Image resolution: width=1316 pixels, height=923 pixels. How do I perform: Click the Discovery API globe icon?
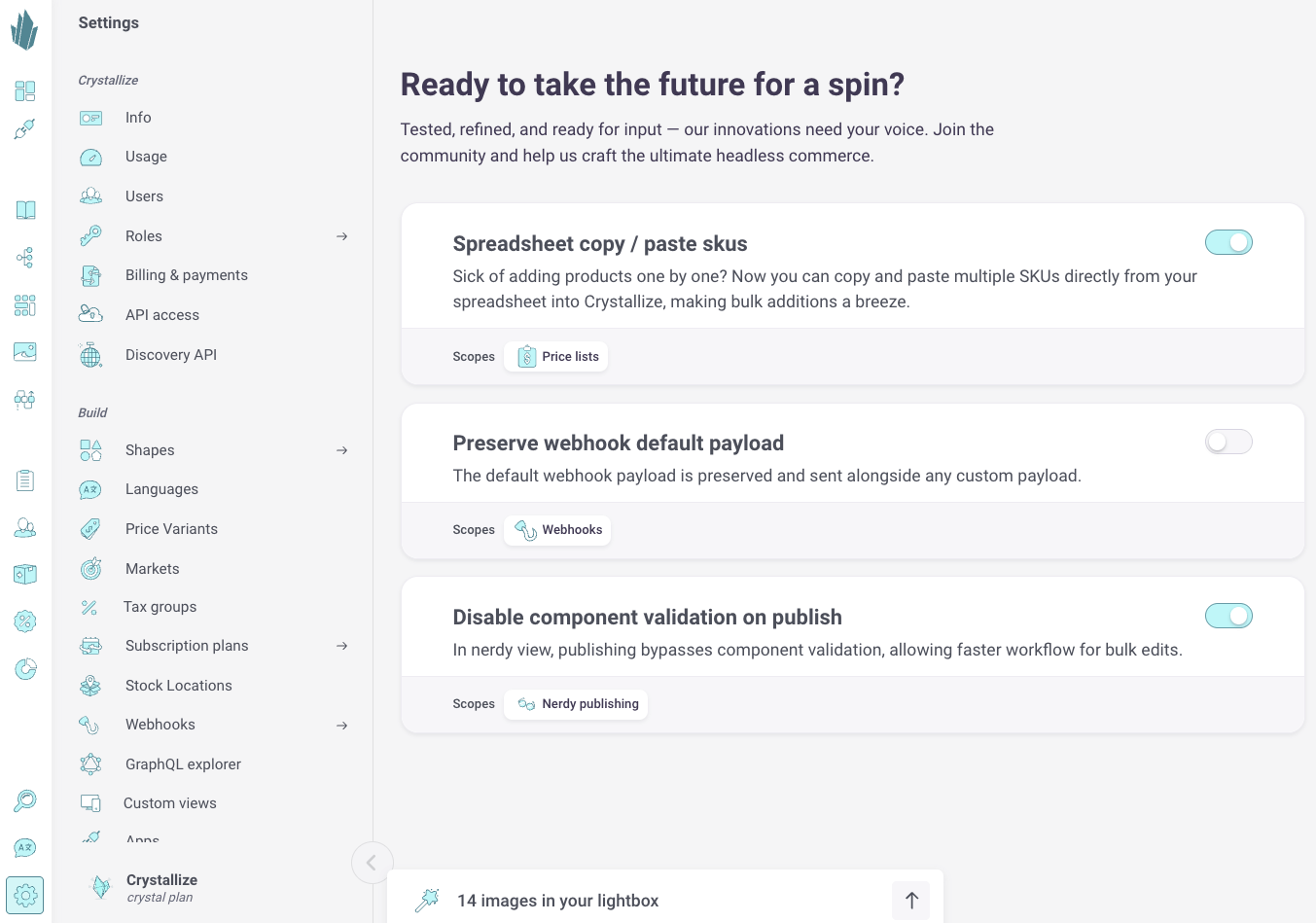click(90, 355)
